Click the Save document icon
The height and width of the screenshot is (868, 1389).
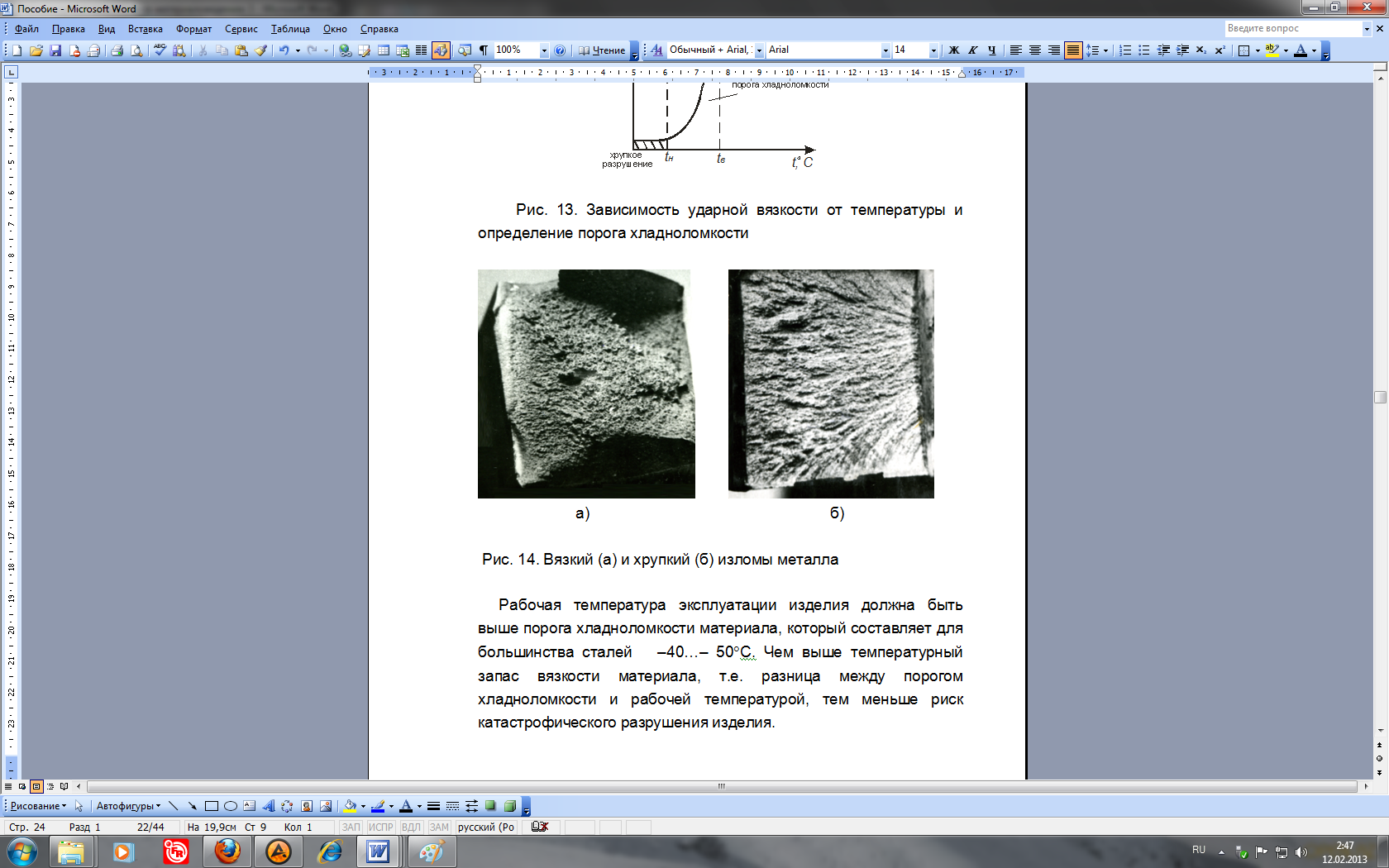[x=55, y=50]
